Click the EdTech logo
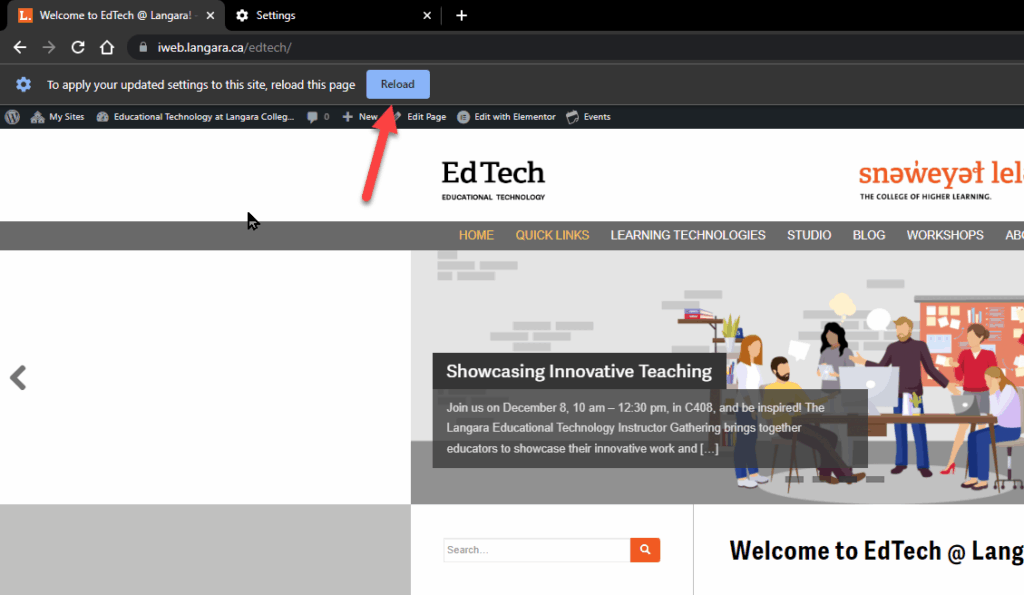The image size is (1024, 595). (493, 180)
